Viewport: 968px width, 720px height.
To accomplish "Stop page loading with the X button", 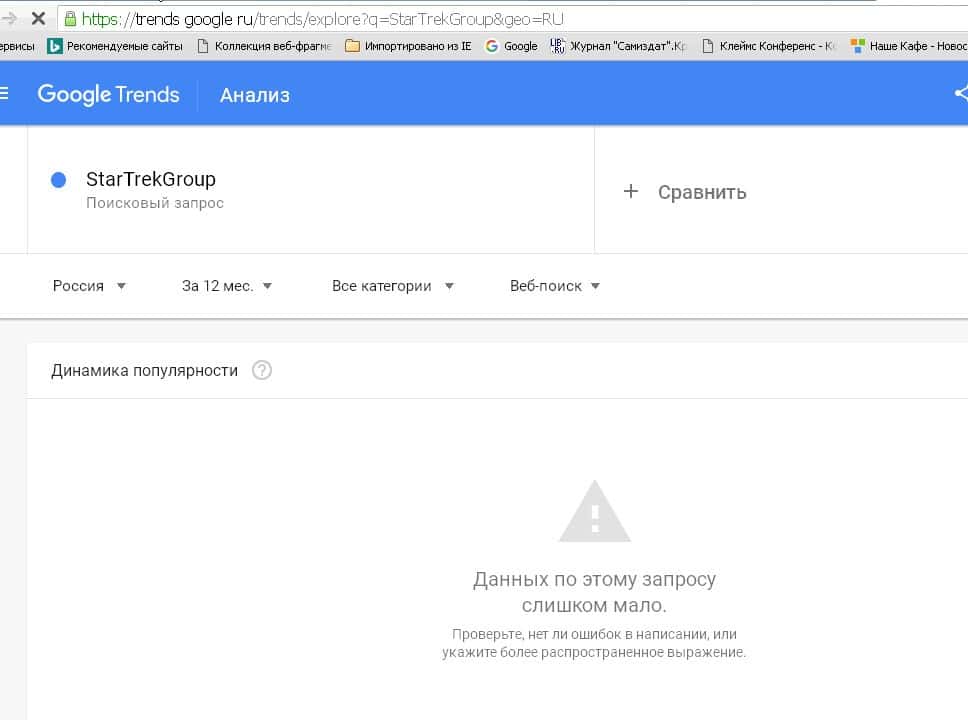I will point(37,18).
